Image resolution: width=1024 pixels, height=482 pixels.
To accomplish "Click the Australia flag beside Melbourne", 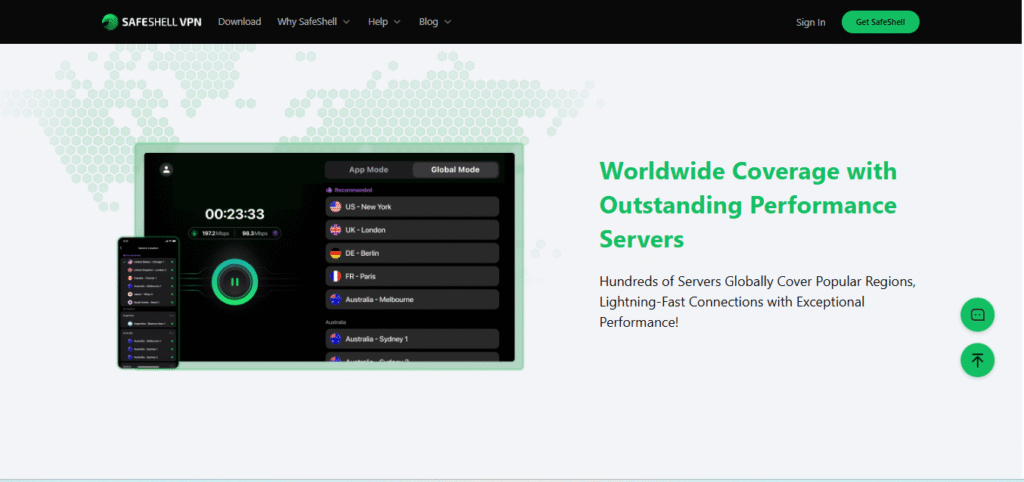I will pyautogui.click(x=335, y=299).
